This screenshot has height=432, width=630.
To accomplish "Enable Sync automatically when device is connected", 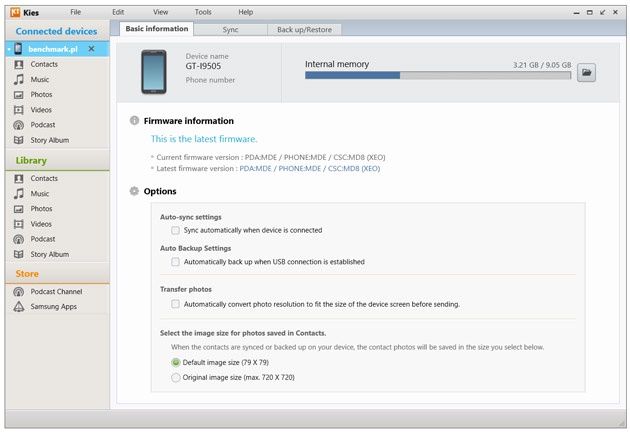I will point(175,230).
